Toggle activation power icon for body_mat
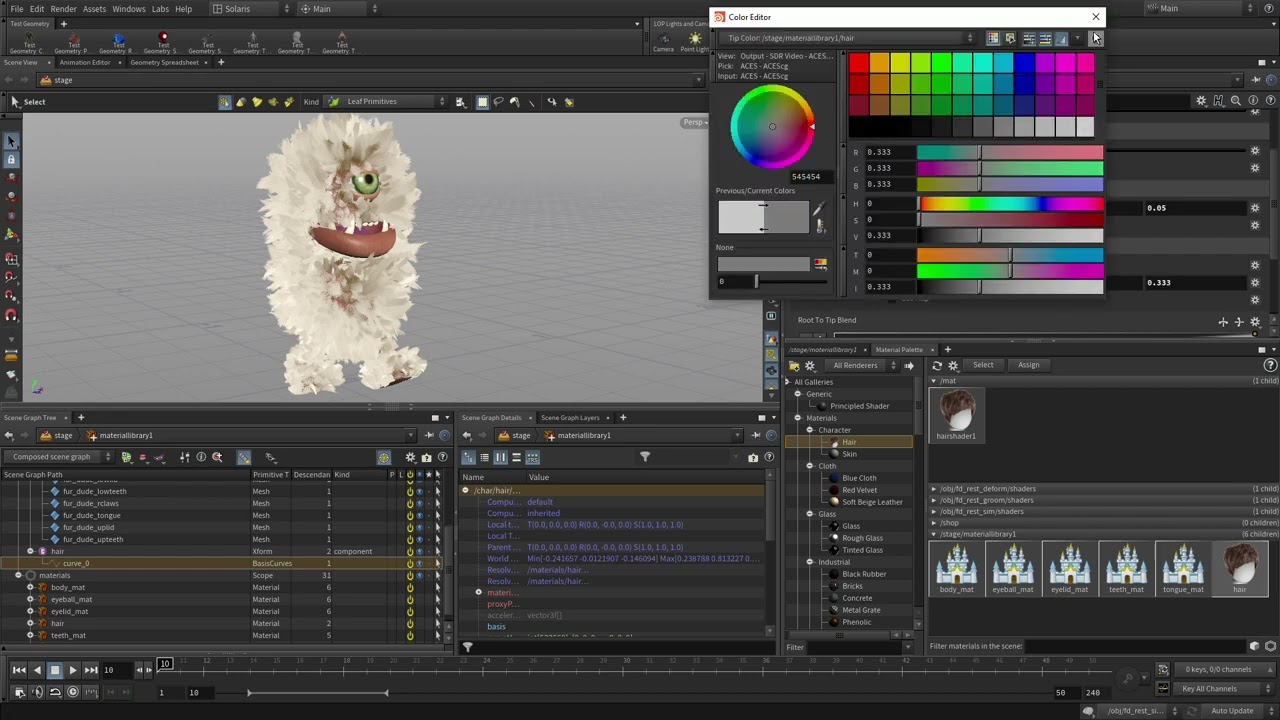This screenshot has width=1280, height=720. pos(409,587)
